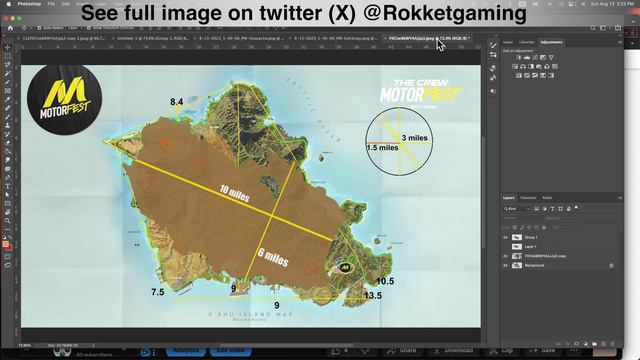Select the Lasso tool
The height and width of the screenshot is (360, 640).
click(7, 65)
